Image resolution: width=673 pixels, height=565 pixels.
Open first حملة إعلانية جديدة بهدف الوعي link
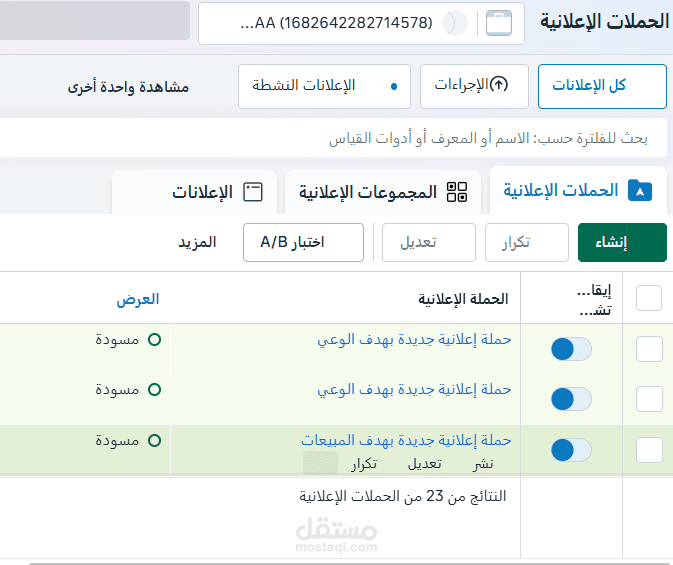[414, 340]
